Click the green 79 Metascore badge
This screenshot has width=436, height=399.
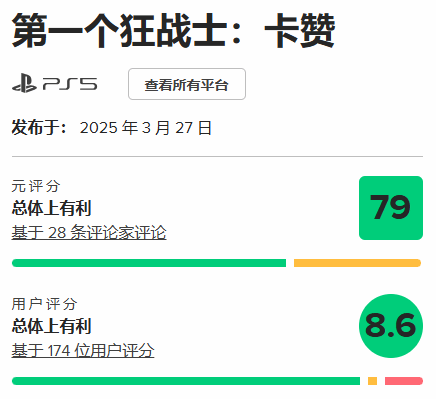coord(391,208)
